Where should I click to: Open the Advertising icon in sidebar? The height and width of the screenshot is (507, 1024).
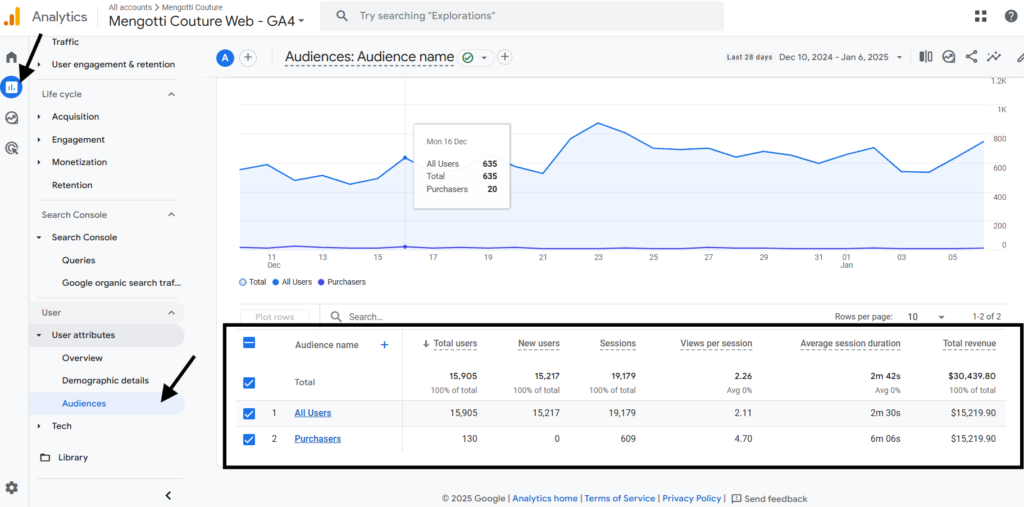[11, 148]
